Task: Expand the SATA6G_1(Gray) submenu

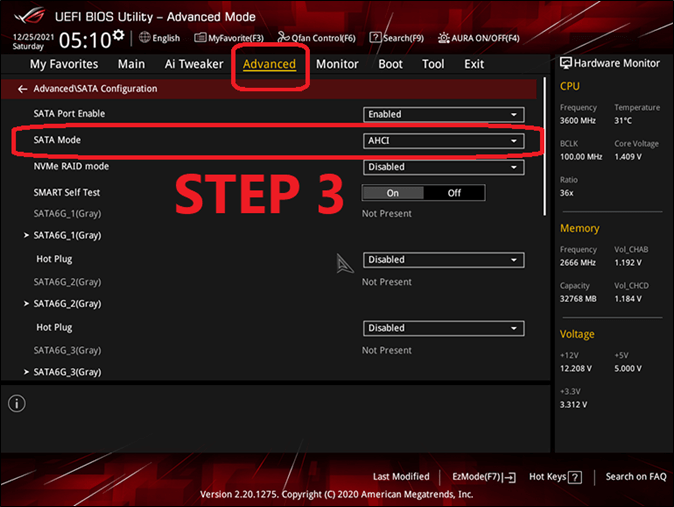Action: coord(67,235)
